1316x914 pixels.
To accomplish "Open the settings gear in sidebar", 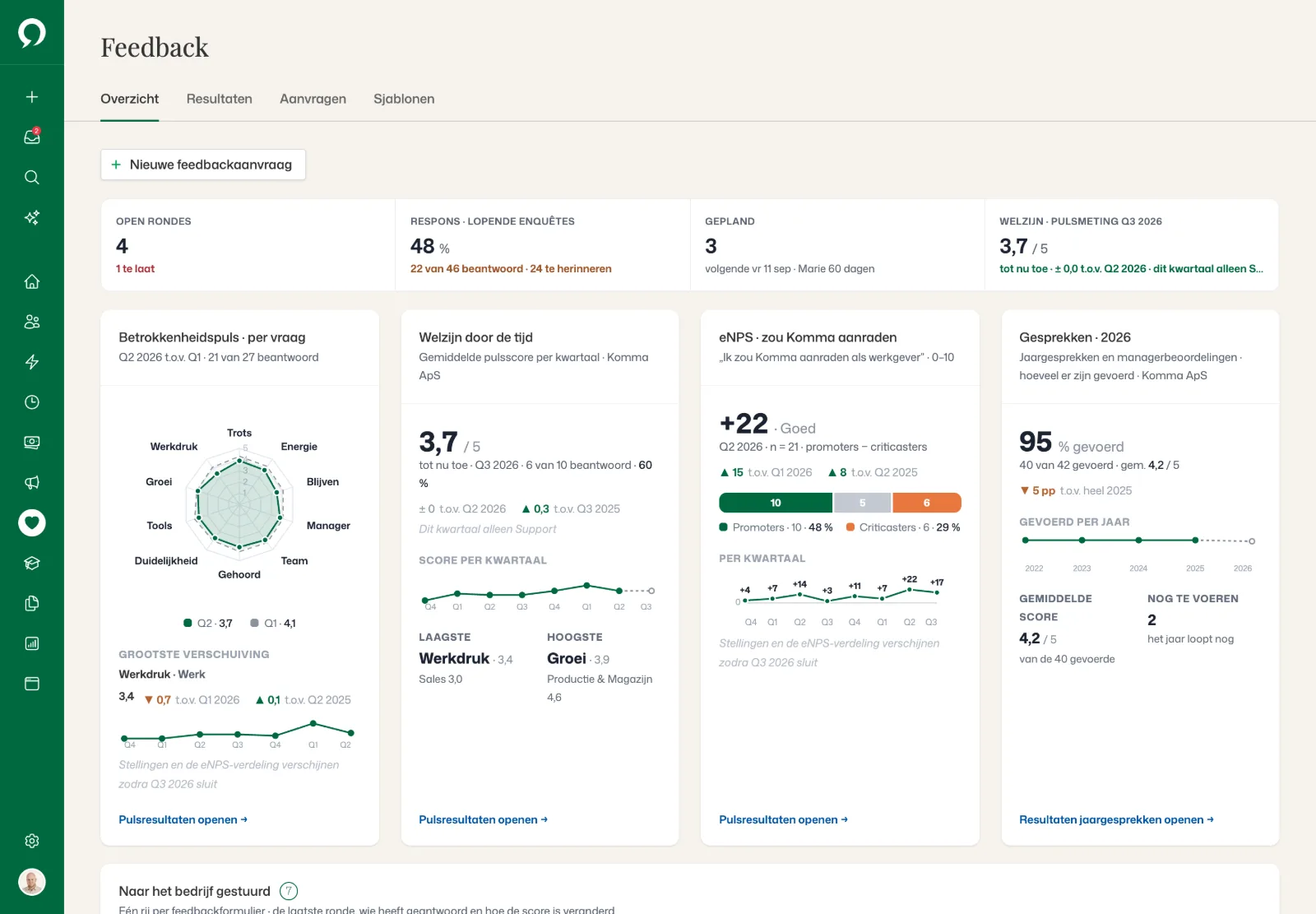I will [32, 841].
